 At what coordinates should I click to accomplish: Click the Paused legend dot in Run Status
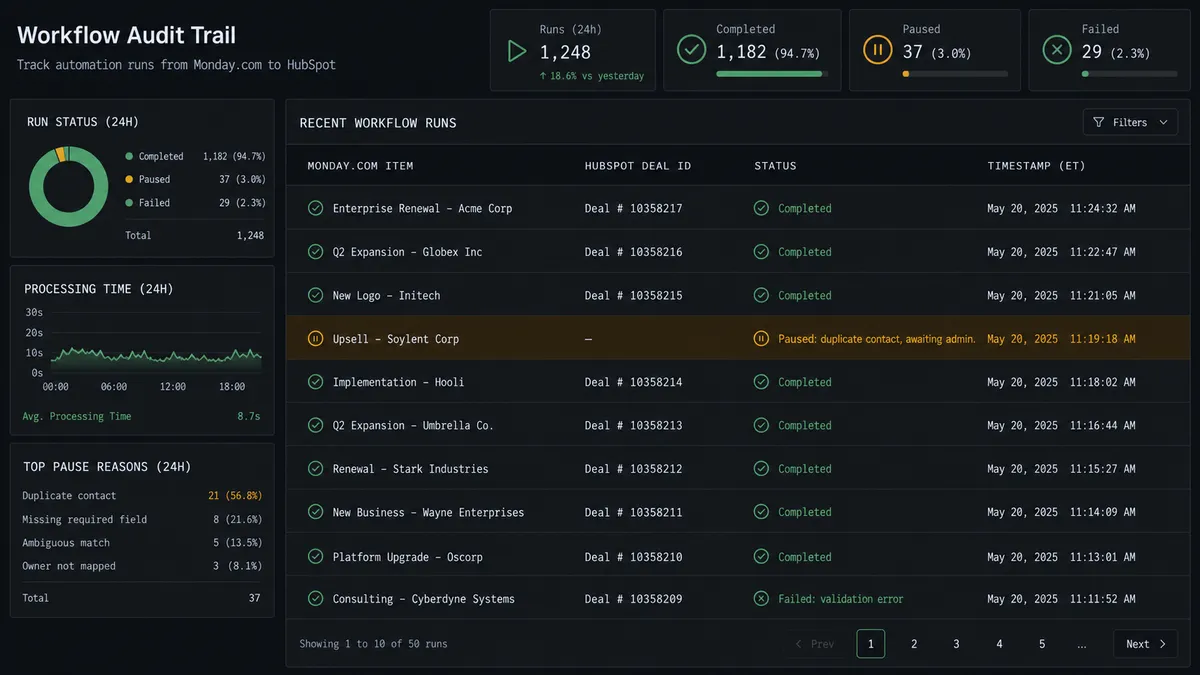point(129,179)
